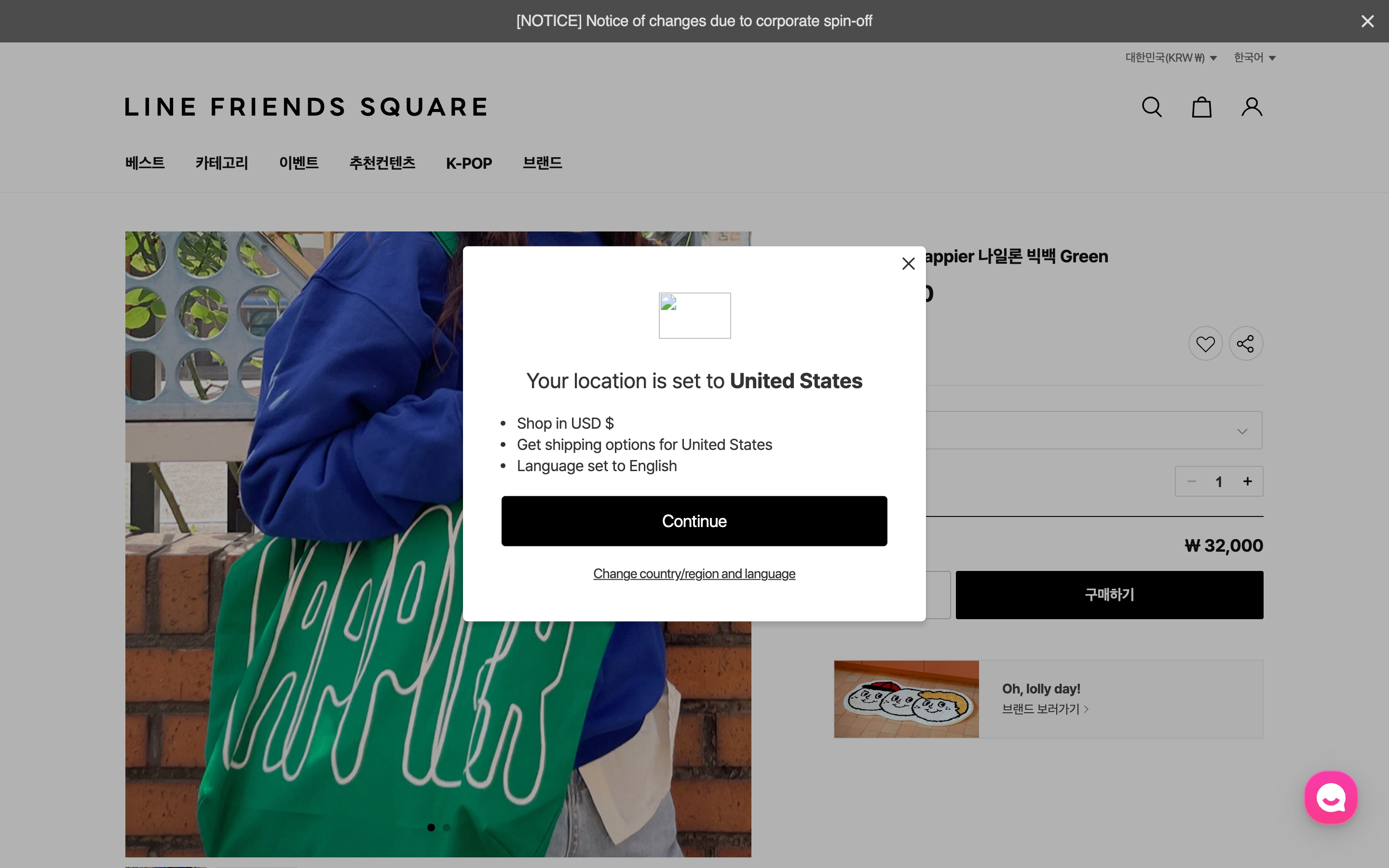The width and height of the screenshot is (1389, 868).
Task: Click the LINE FRIENDS SQUARE logo
Action: click(306, 107)
